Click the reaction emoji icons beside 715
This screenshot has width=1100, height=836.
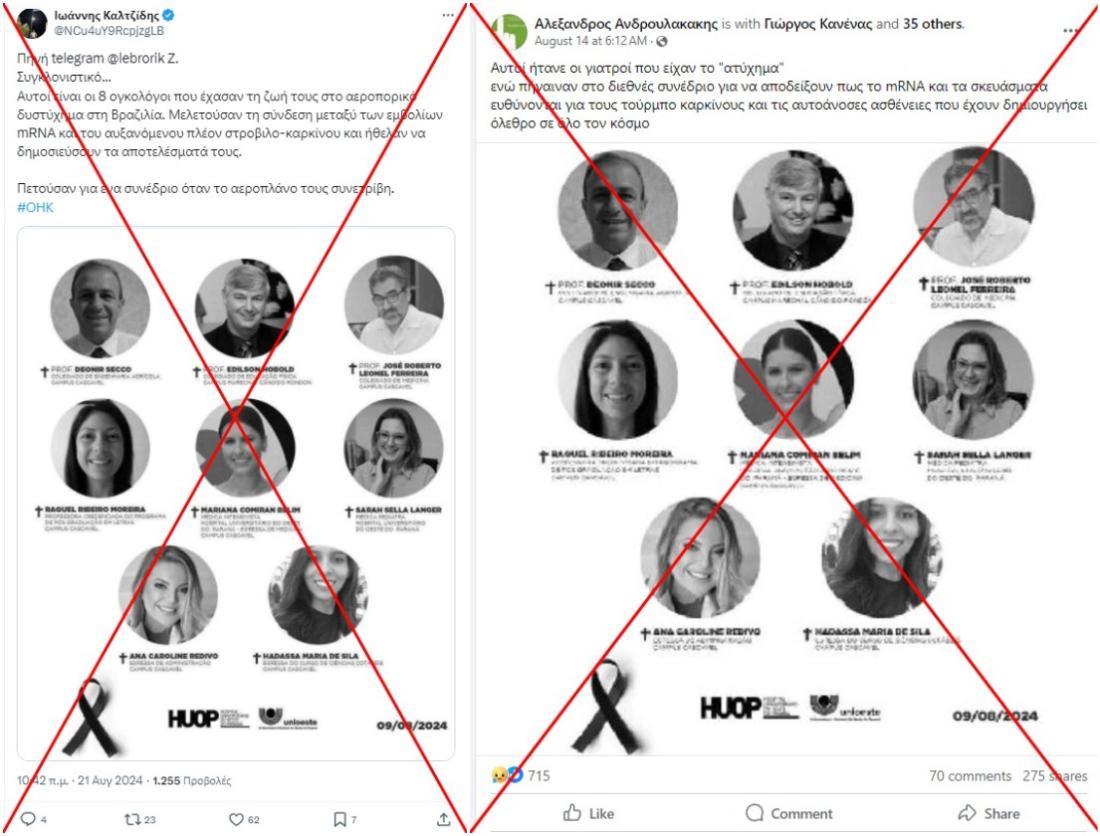(507, 775)
